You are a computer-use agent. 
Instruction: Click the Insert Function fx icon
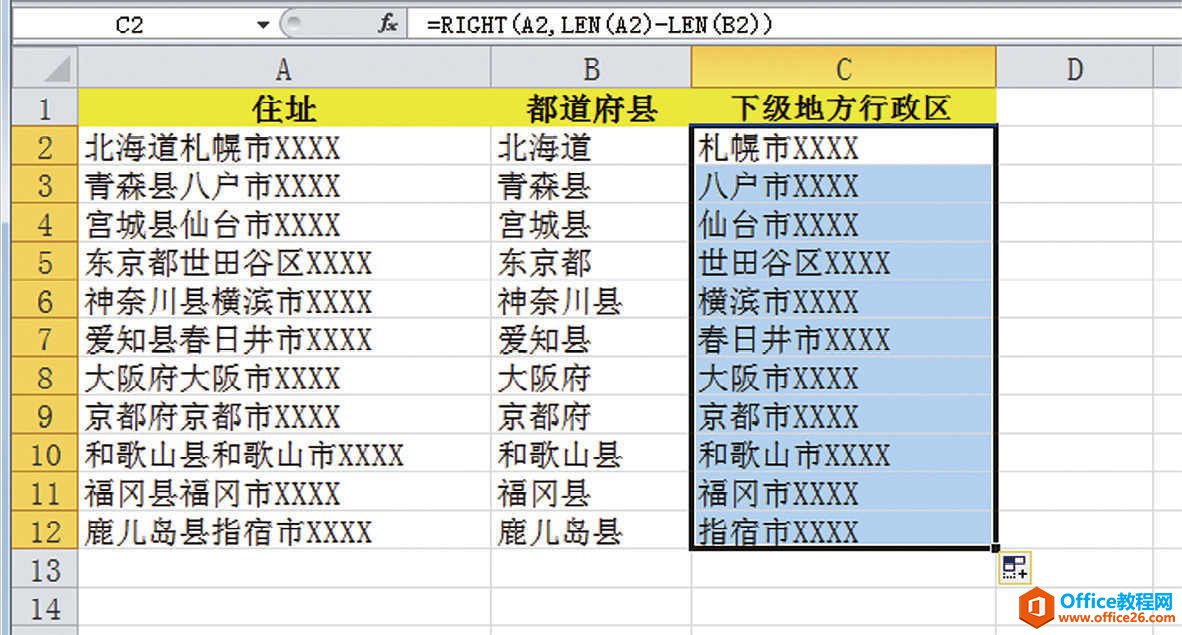[388, 24]
